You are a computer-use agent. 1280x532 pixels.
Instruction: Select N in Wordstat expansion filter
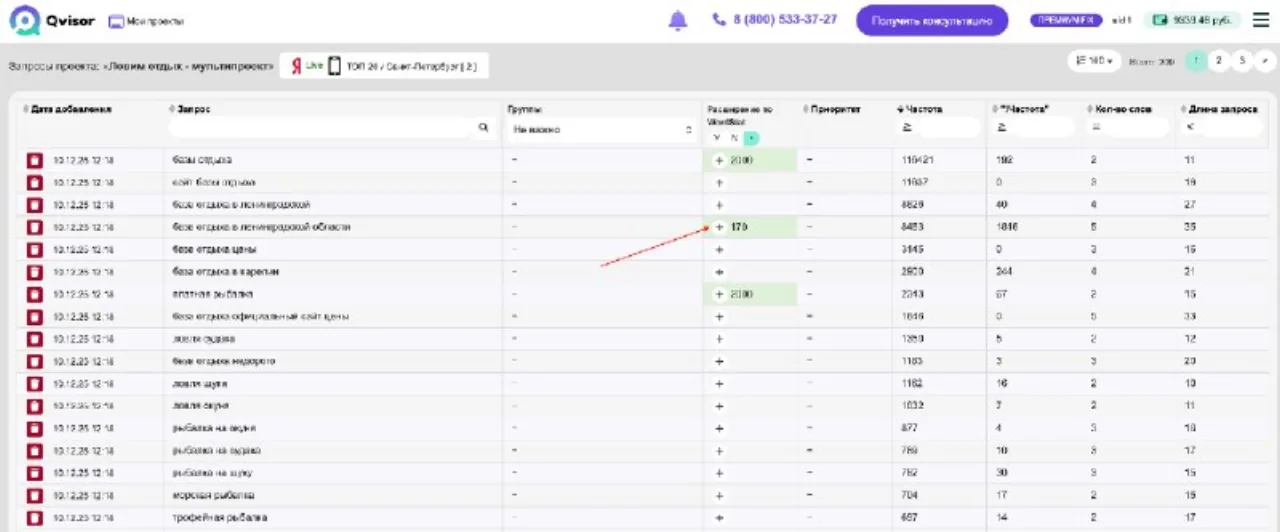tap(734, 138)
